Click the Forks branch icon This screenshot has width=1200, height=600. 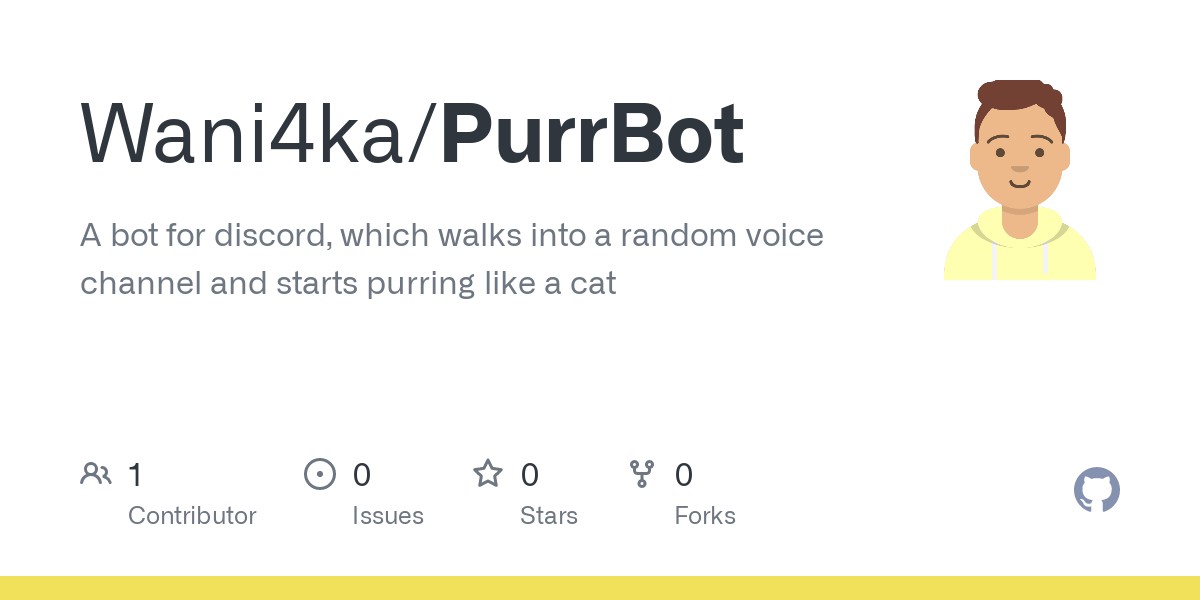(x=641, y=474)
